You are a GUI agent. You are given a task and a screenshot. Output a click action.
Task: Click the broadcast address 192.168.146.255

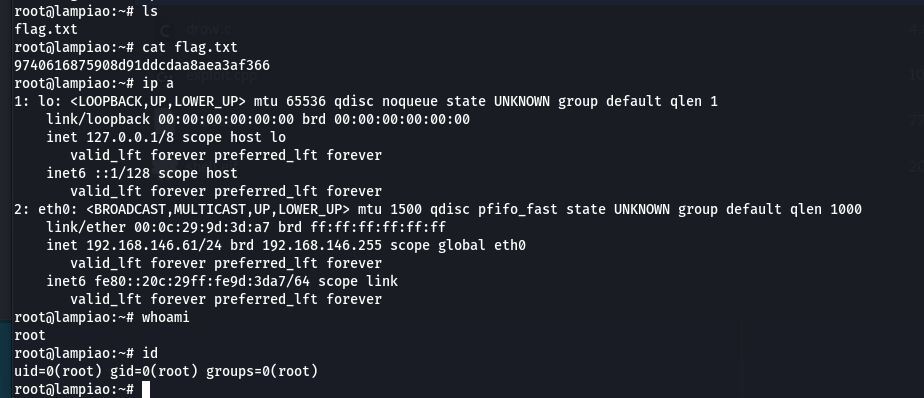(x=322, y=245)
